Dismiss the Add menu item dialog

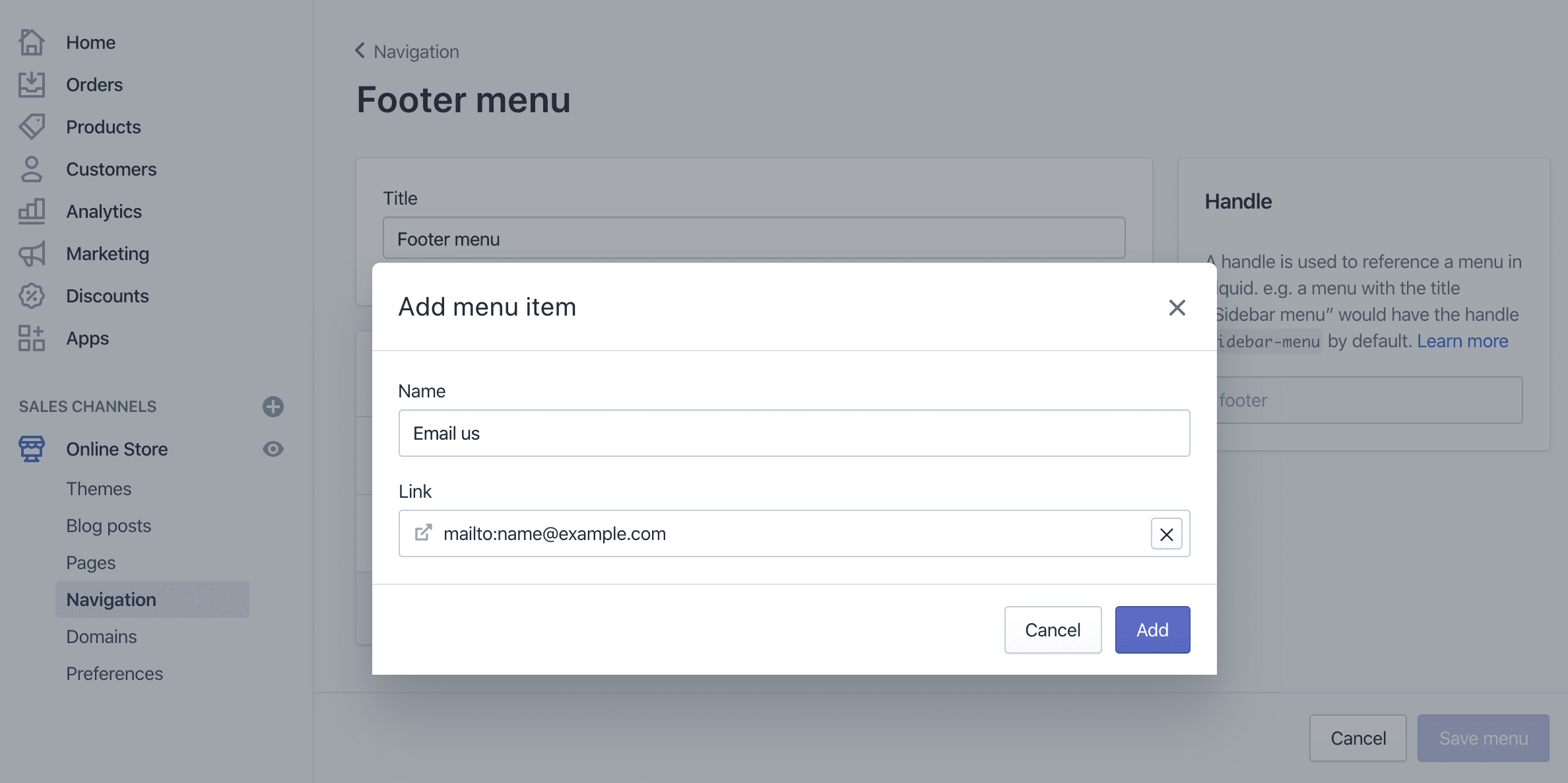(1177, 308)
